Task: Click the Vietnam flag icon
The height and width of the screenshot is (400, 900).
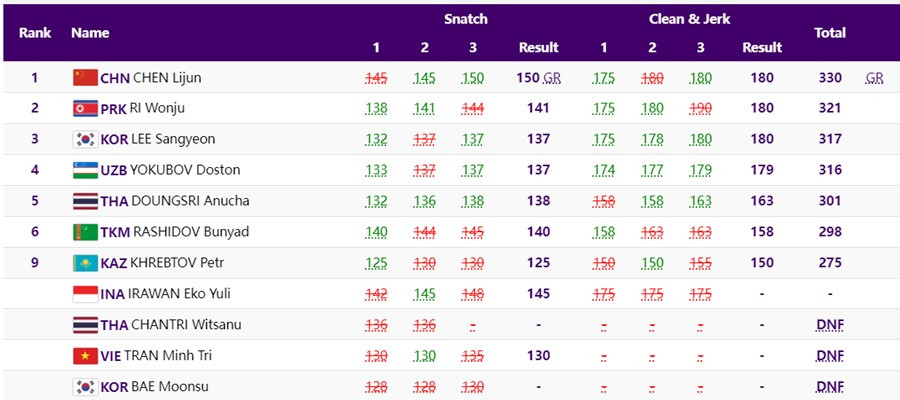Action: [x=84, y=356]
